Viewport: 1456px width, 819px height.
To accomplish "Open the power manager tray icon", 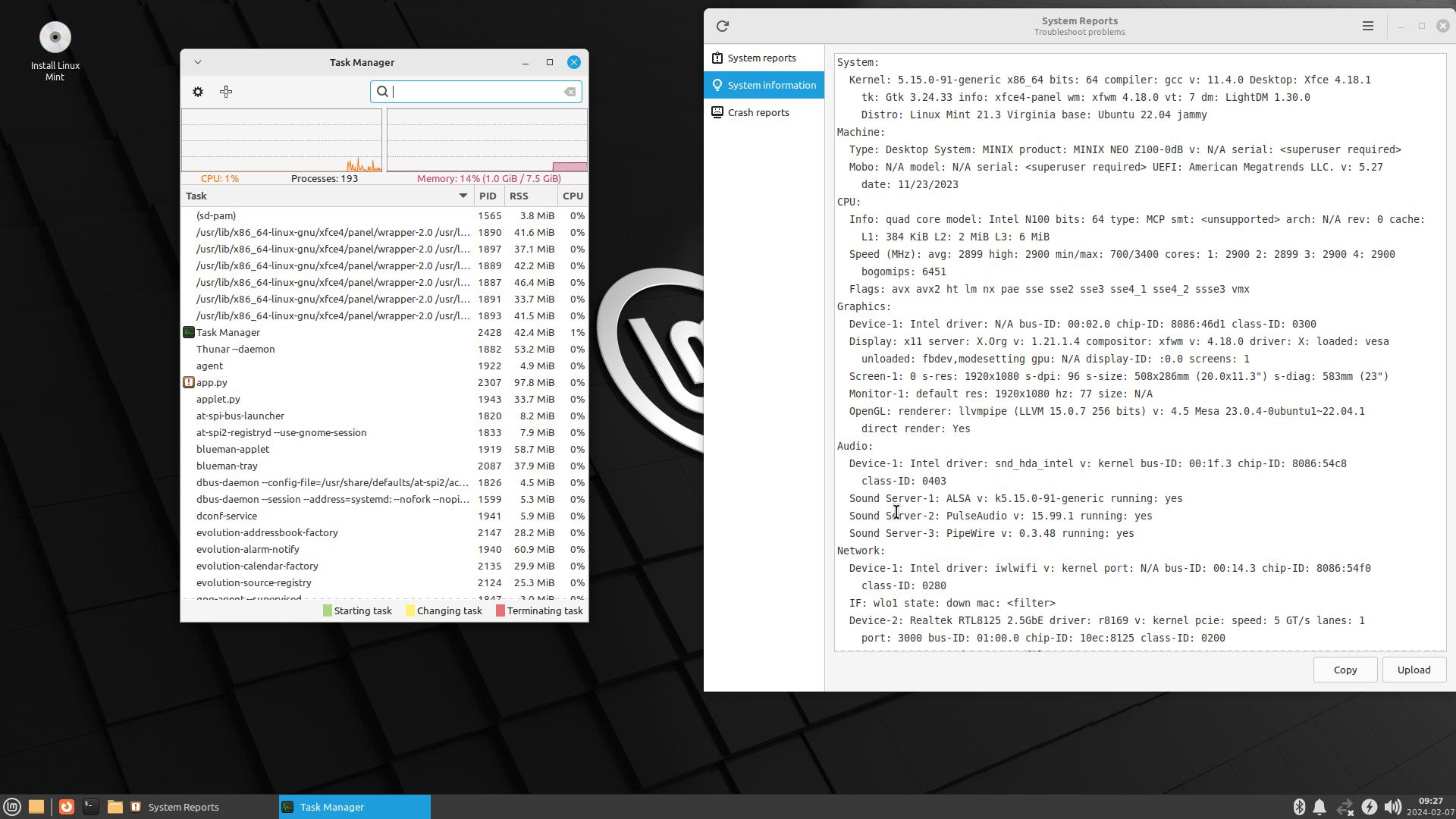I will coord(1370,807).
